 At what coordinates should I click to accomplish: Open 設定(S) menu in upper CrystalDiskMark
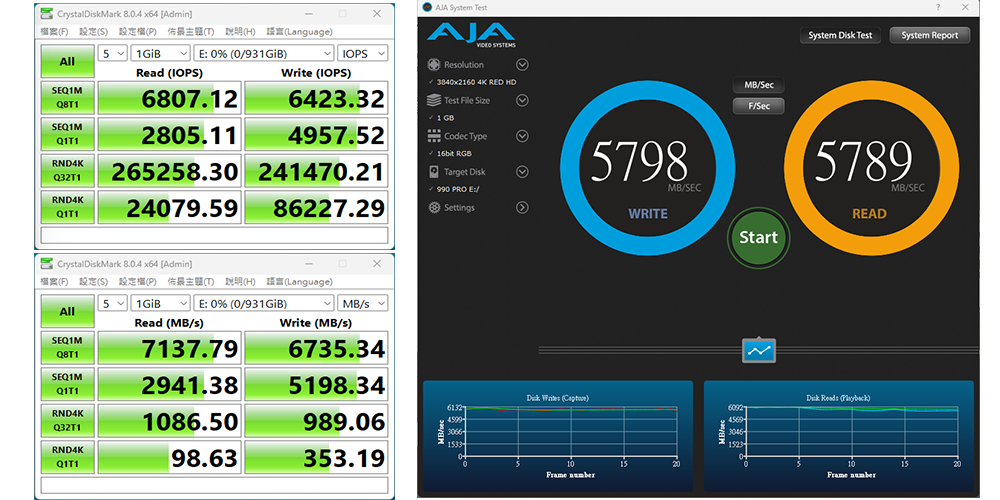[94, 32]
